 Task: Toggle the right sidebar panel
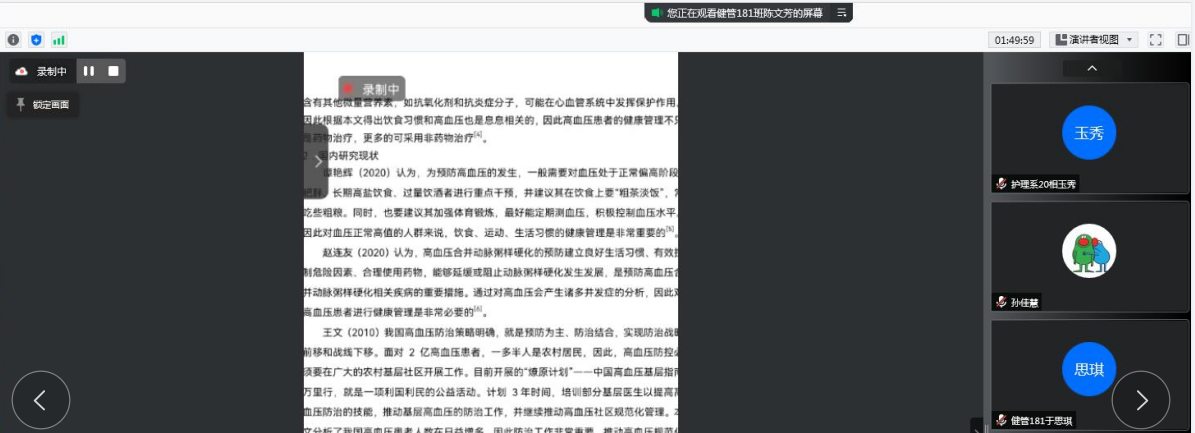[x=1182, y=40]
